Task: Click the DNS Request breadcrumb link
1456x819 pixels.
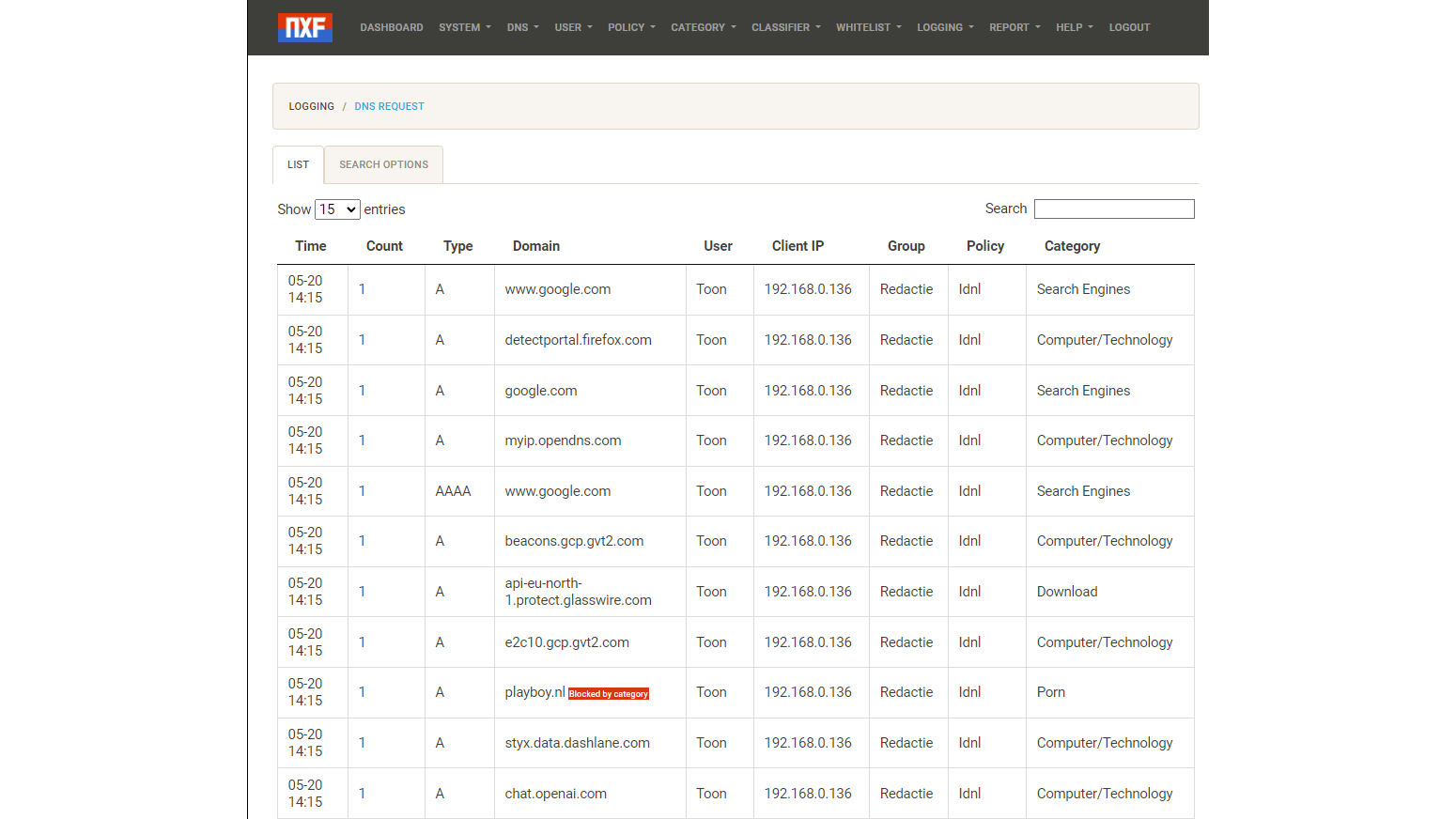Action: 389,106
